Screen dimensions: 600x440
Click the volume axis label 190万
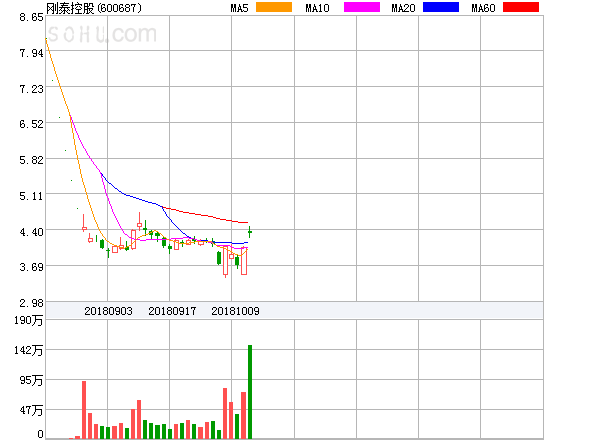pos(28,320)
